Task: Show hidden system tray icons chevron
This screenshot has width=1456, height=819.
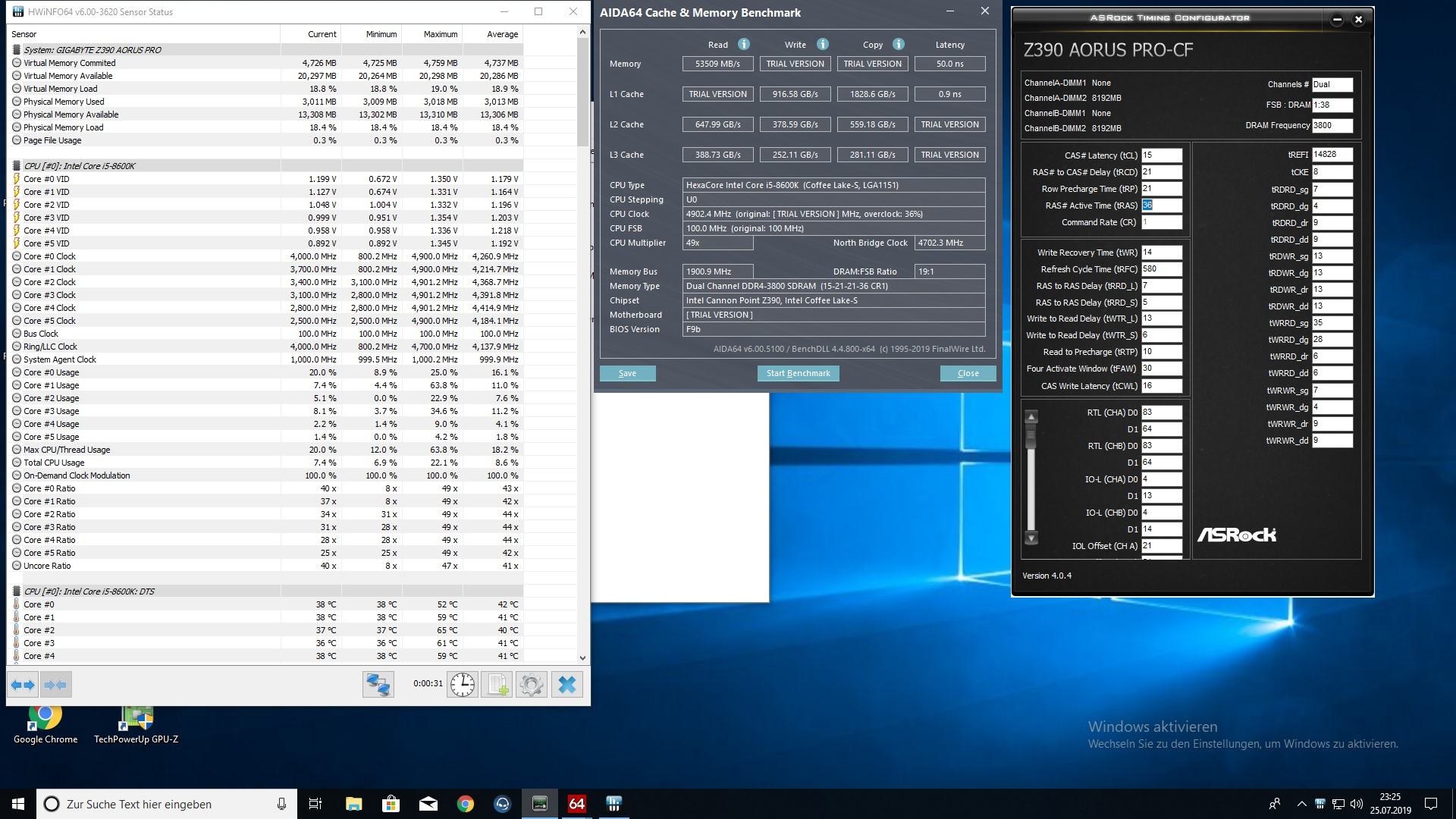Action: (x=1302, y=804)
